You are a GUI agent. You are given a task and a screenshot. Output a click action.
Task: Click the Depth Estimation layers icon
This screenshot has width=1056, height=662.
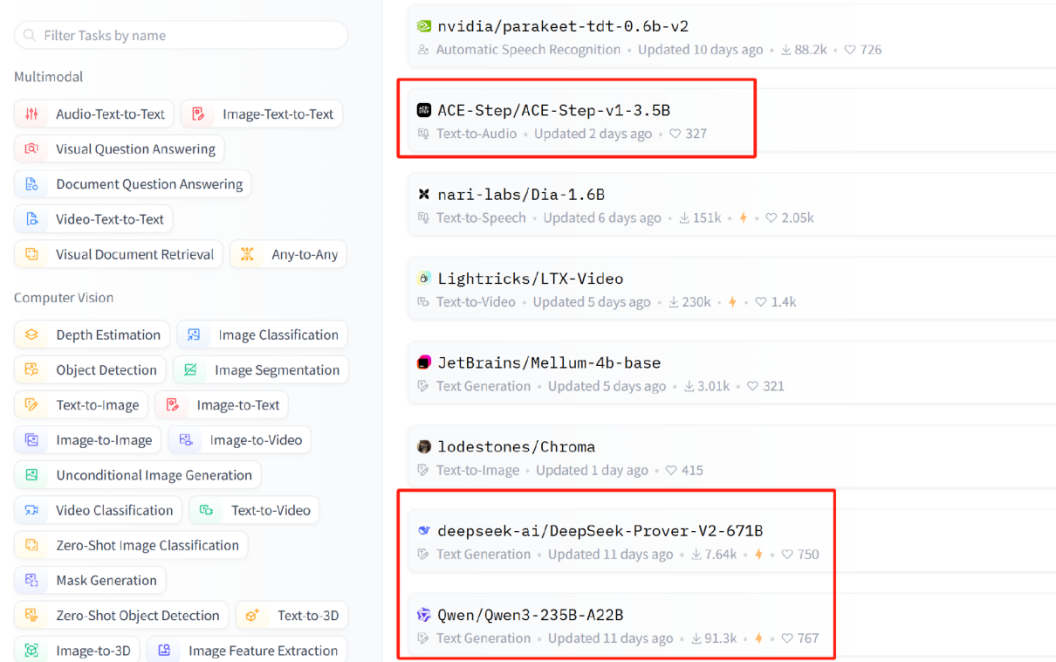(x=32, y=335)
